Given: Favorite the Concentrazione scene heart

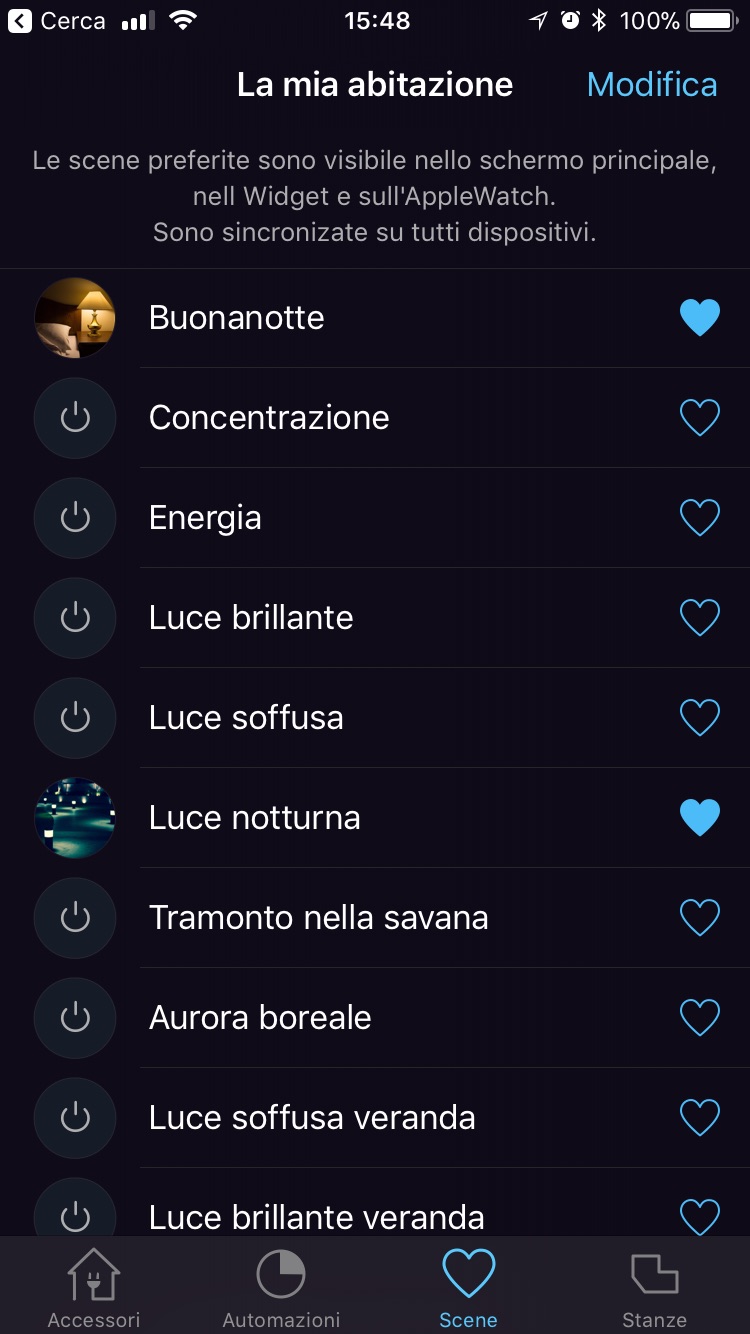Looking at the screenshot, I should pos(699,418).
